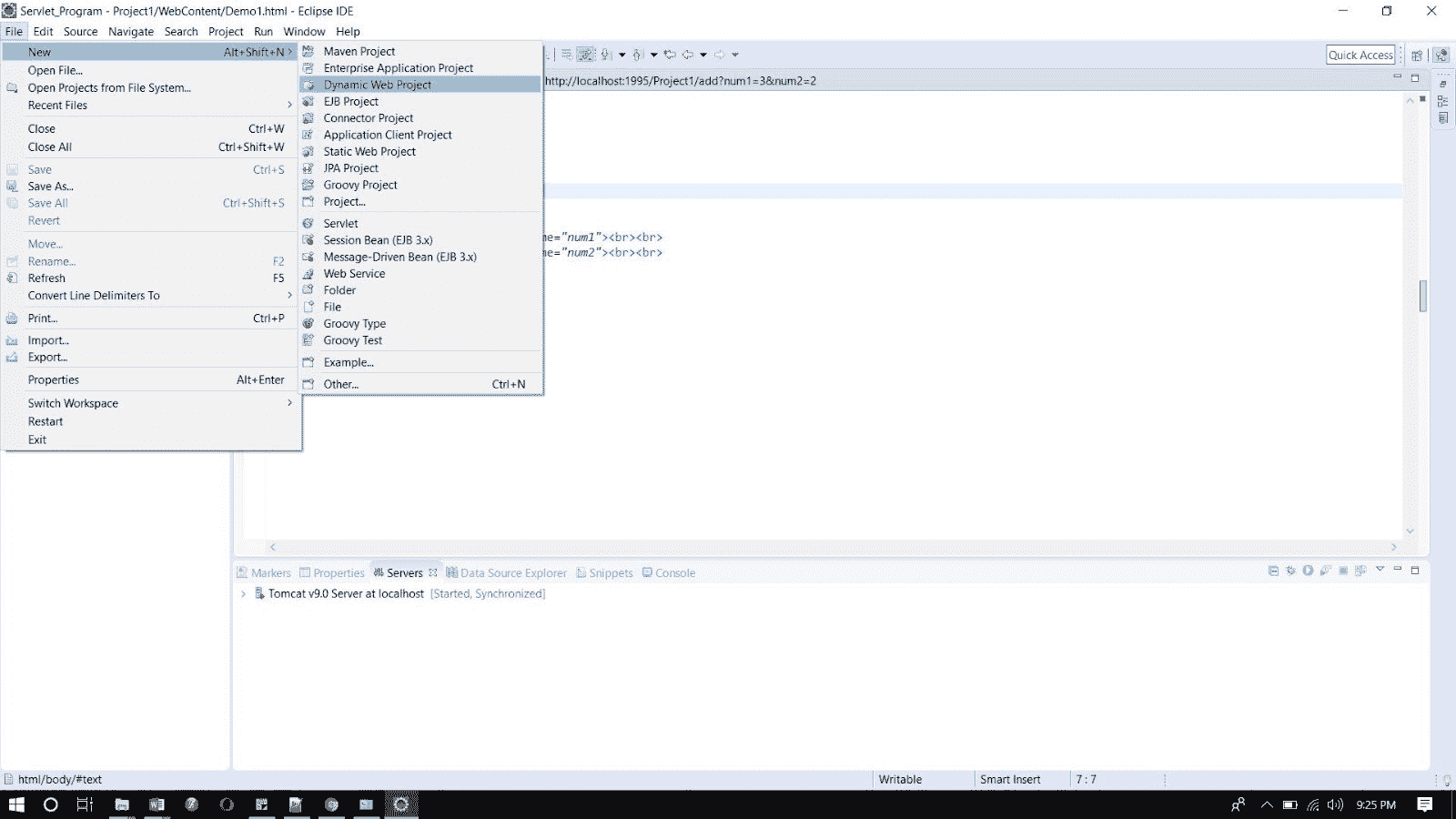
Task: Create a new EJB Project
Action: click(x=349, y=101)
